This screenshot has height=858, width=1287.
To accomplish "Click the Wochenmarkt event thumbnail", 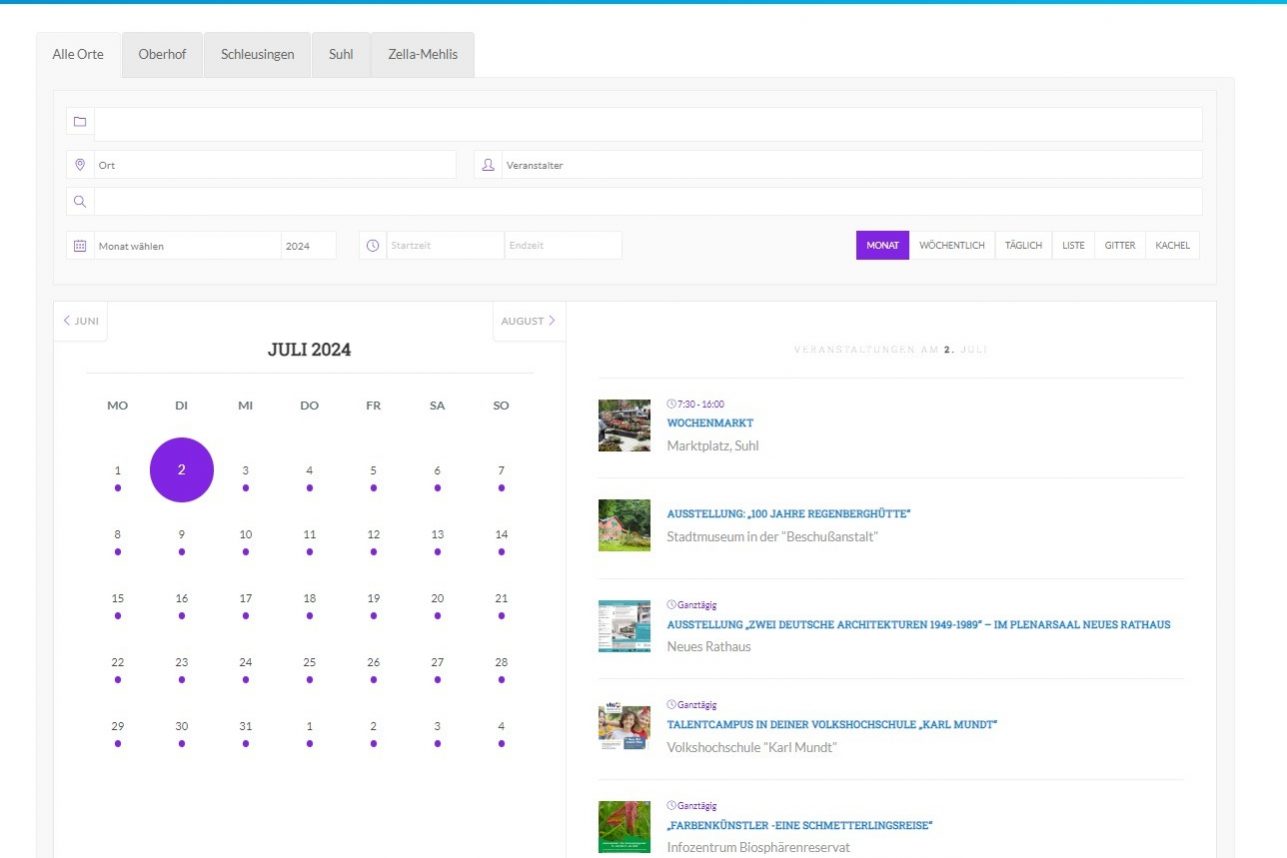I will pyautogui.click(x=624, y=425).
